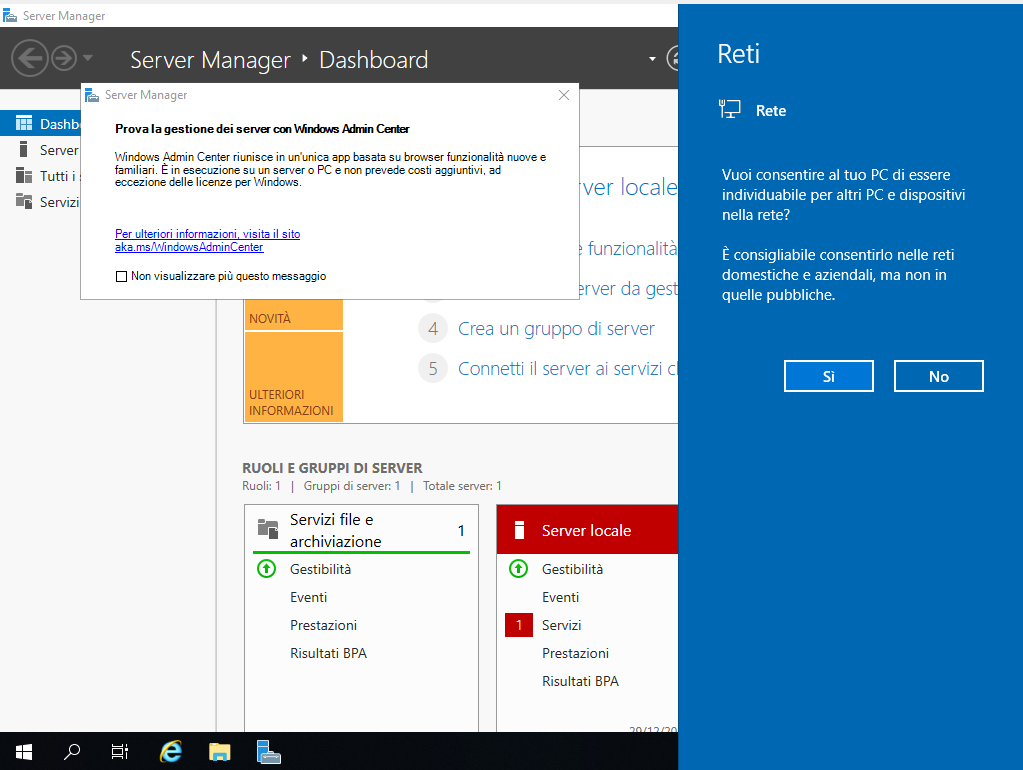Click Connetti il server ai servizi
Screen dimensions: 1023x770
tap(568, 369)
